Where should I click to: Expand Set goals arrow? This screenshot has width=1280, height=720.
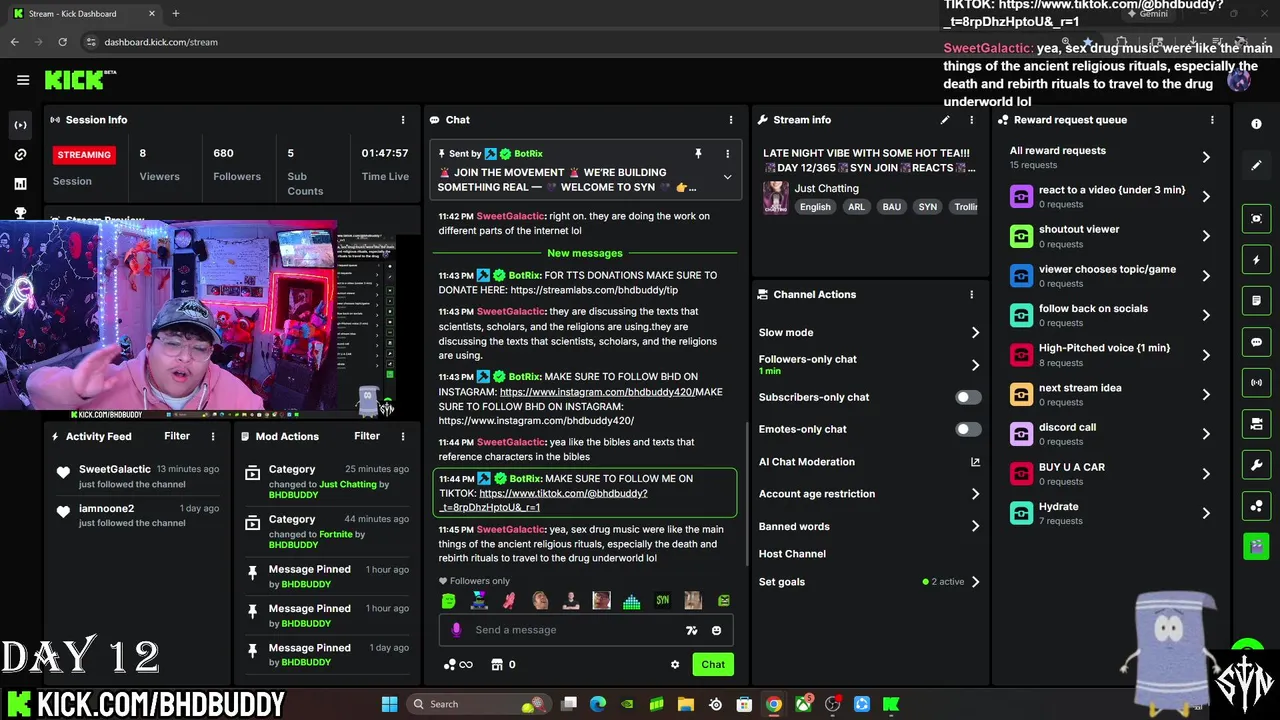click(x=975, y=582)
